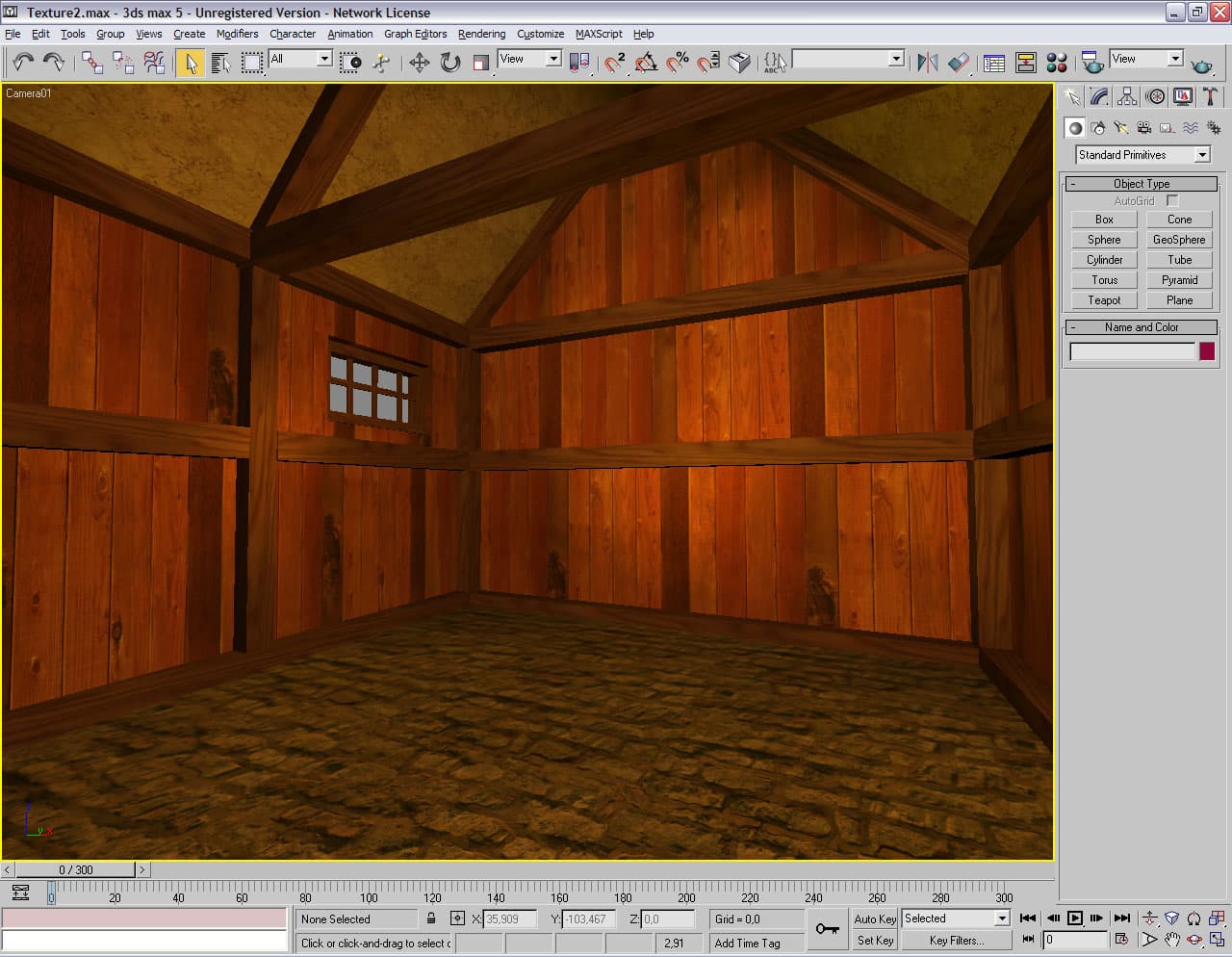Open the Rendering menu
1232x957 pixels.
[x=481, y=34]
